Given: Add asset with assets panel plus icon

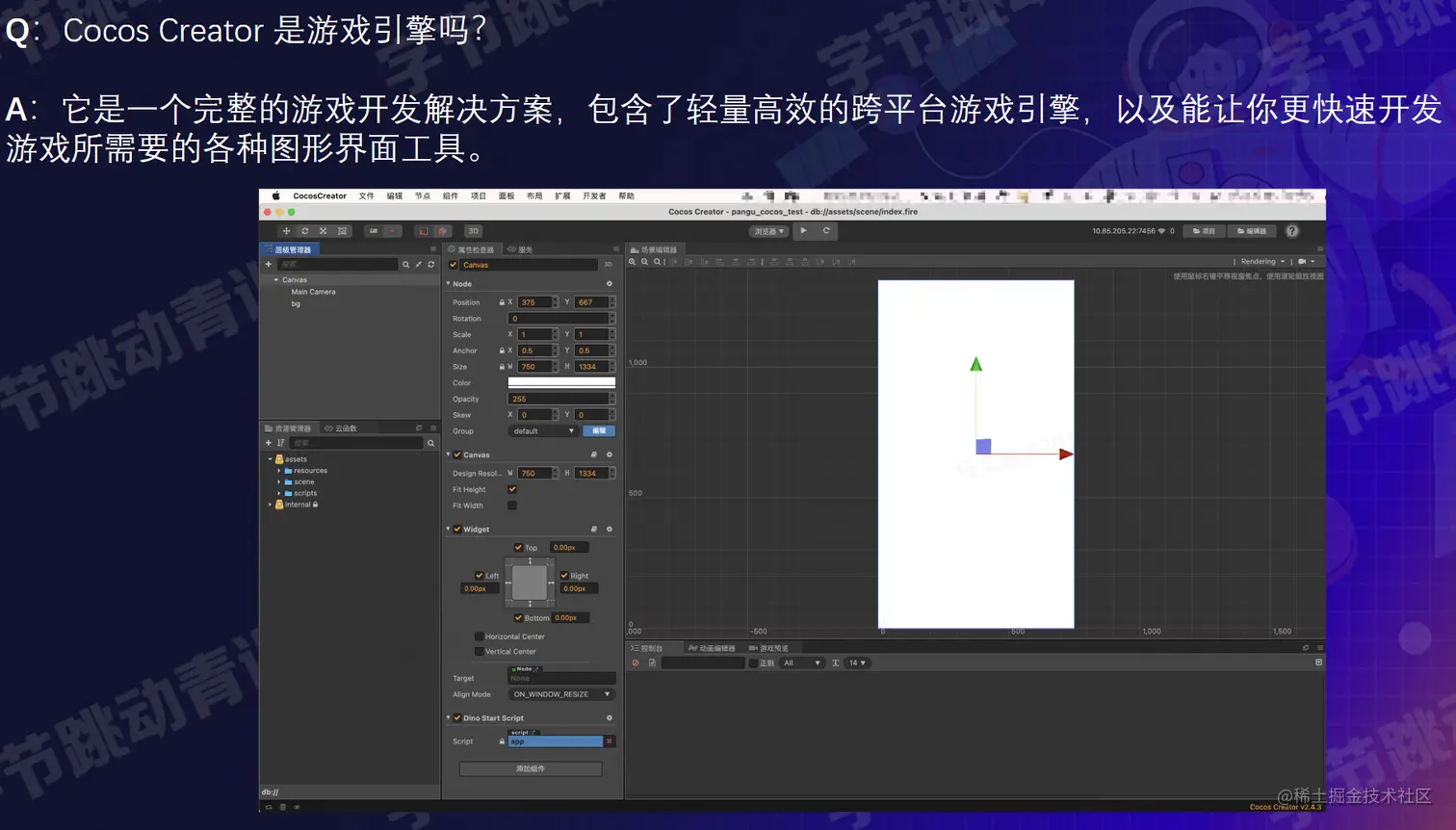Looking at the screenshot, I should [x=269, y=443].
